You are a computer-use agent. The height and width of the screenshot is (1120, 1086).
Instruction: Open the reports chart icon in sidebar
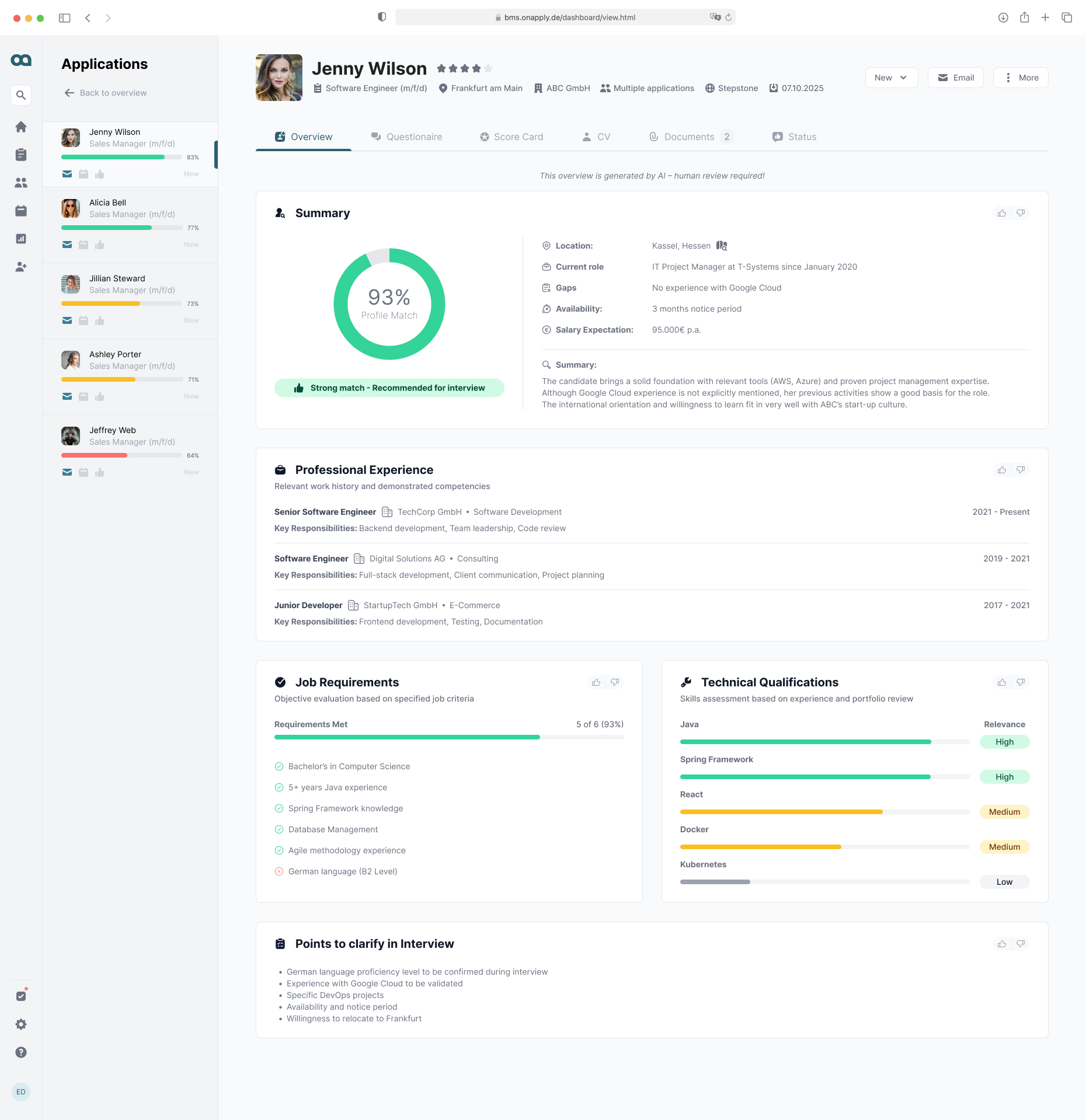[21, 239]
